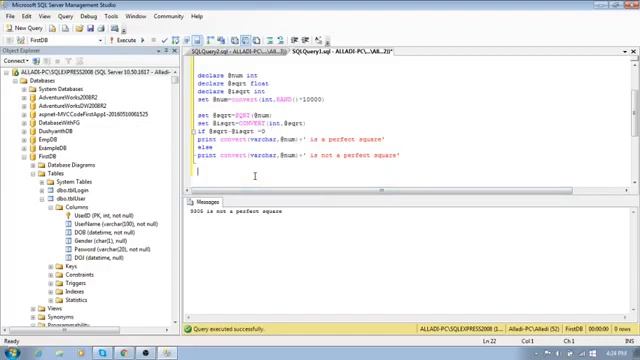
Task: Open the Edit menu
Action: [x=27, y=16]
